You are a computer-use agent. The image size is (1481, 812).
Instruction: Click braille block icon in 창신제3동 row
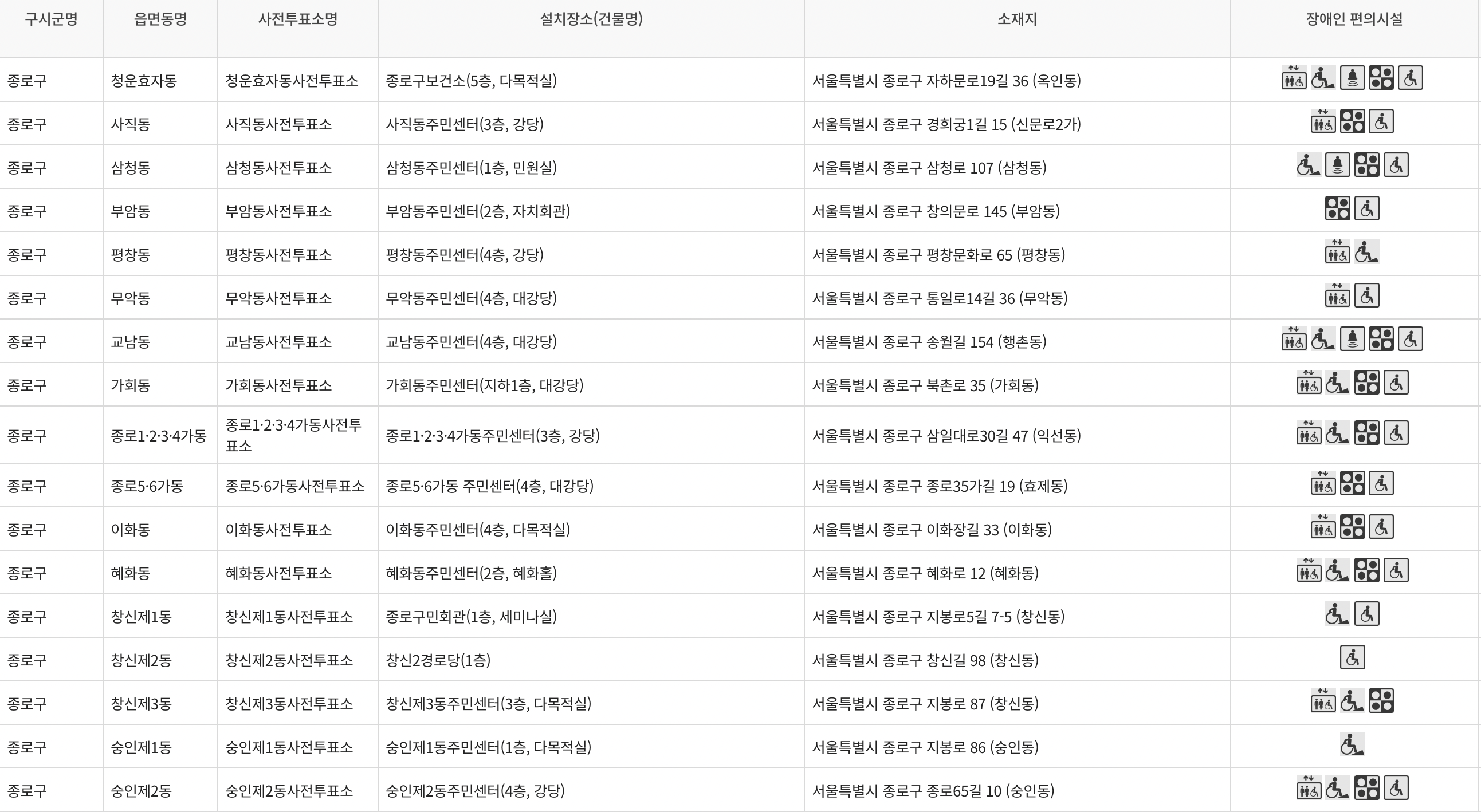1381,701
